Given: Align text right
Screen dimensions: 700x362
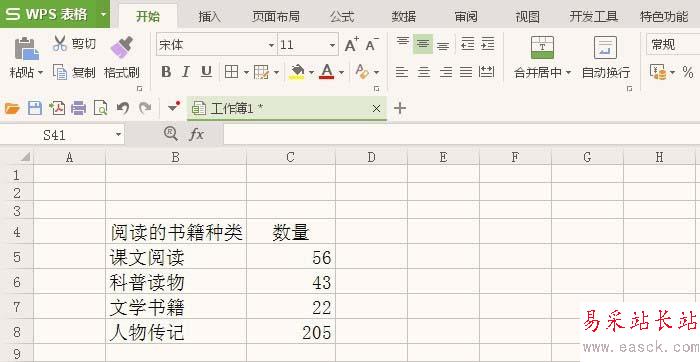Looking at the screenshot, I should 446,71.
